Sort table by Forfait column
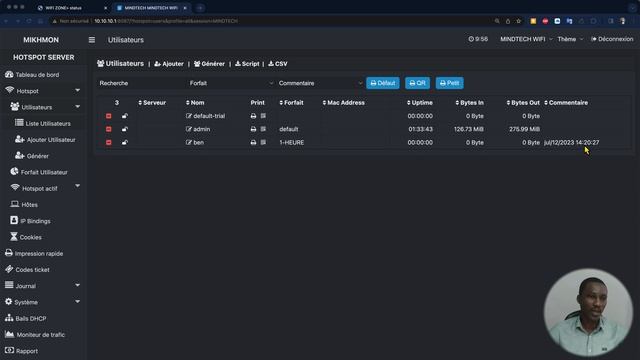The image size is (640, 360). click(x=291, y=103)
